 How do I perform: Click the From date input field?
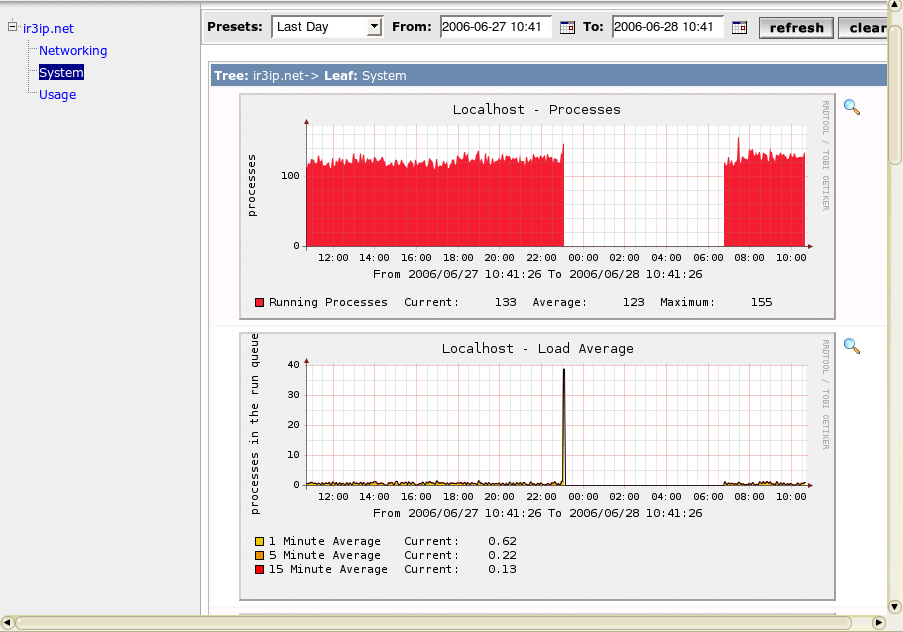pyautogui.click(x=496, y=27)
